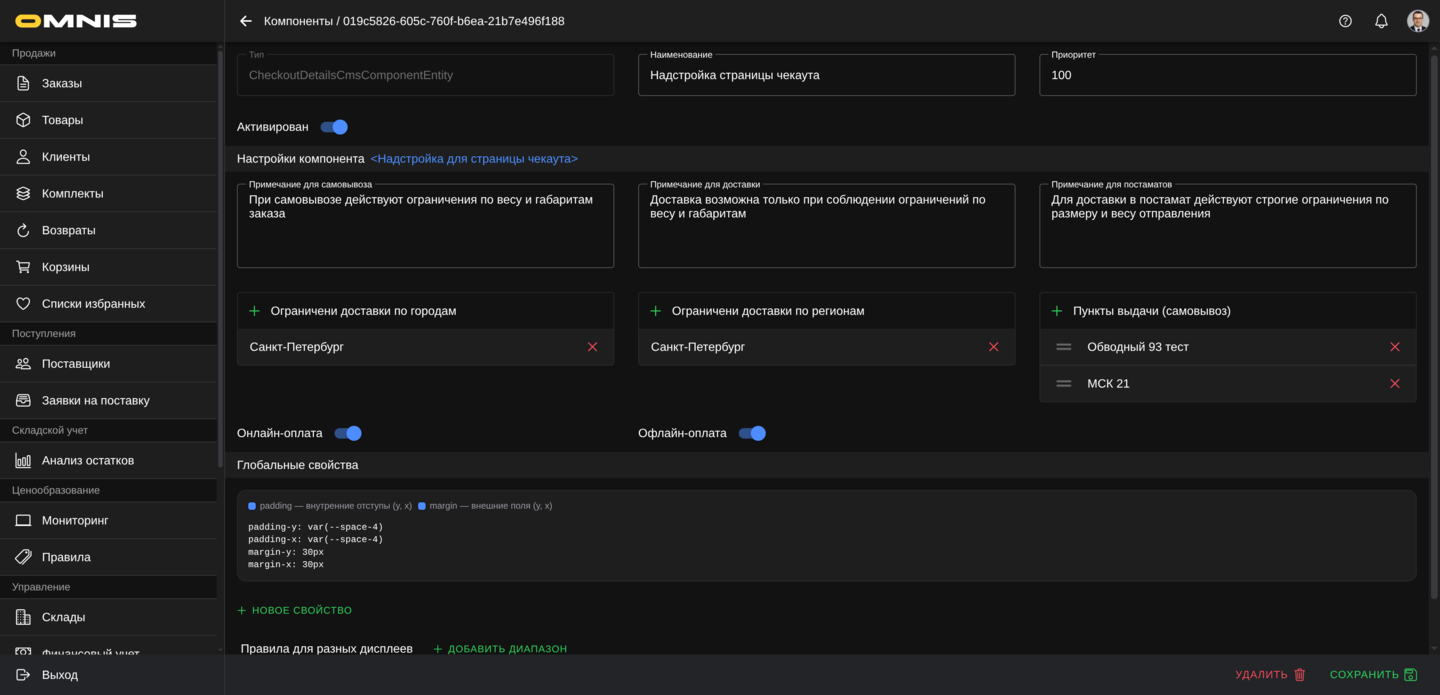Click the back arrow next to Компоненты
Screen dimensions: 1440x695
click(x=246, y=21)
